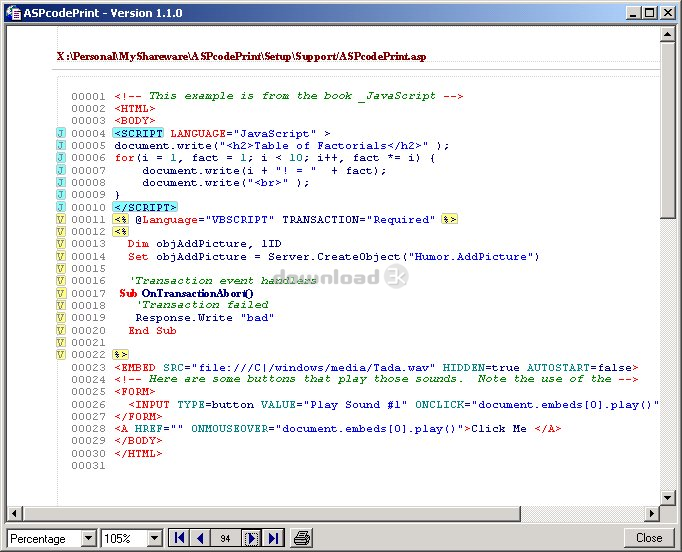Click "Click Me" link text on line 00028

499,428
